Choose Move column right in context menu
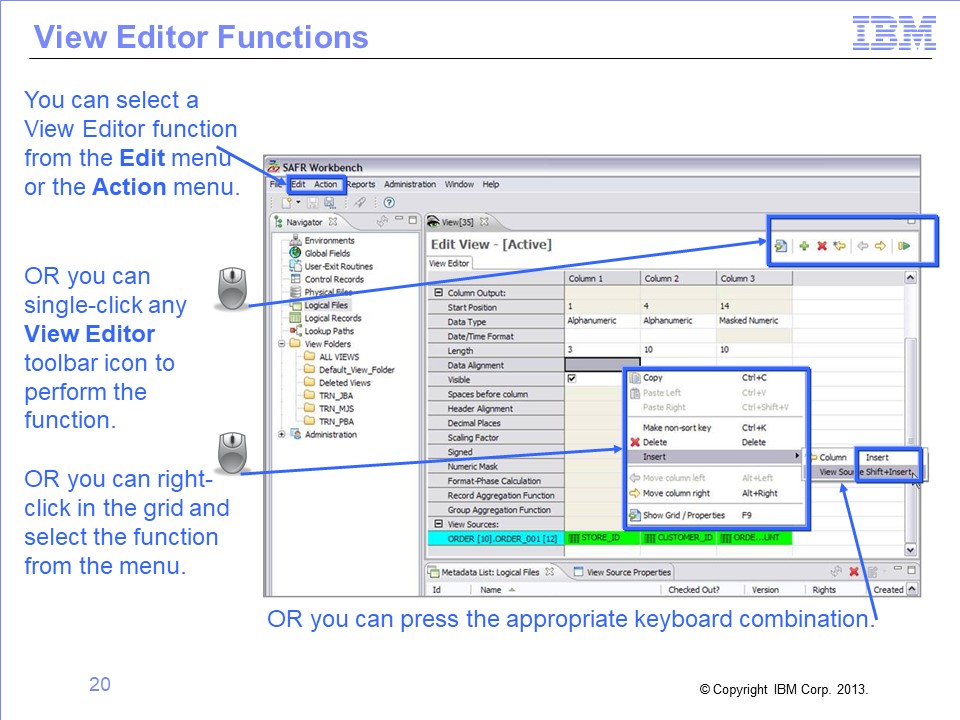The image size is (960, 720). 714,493
